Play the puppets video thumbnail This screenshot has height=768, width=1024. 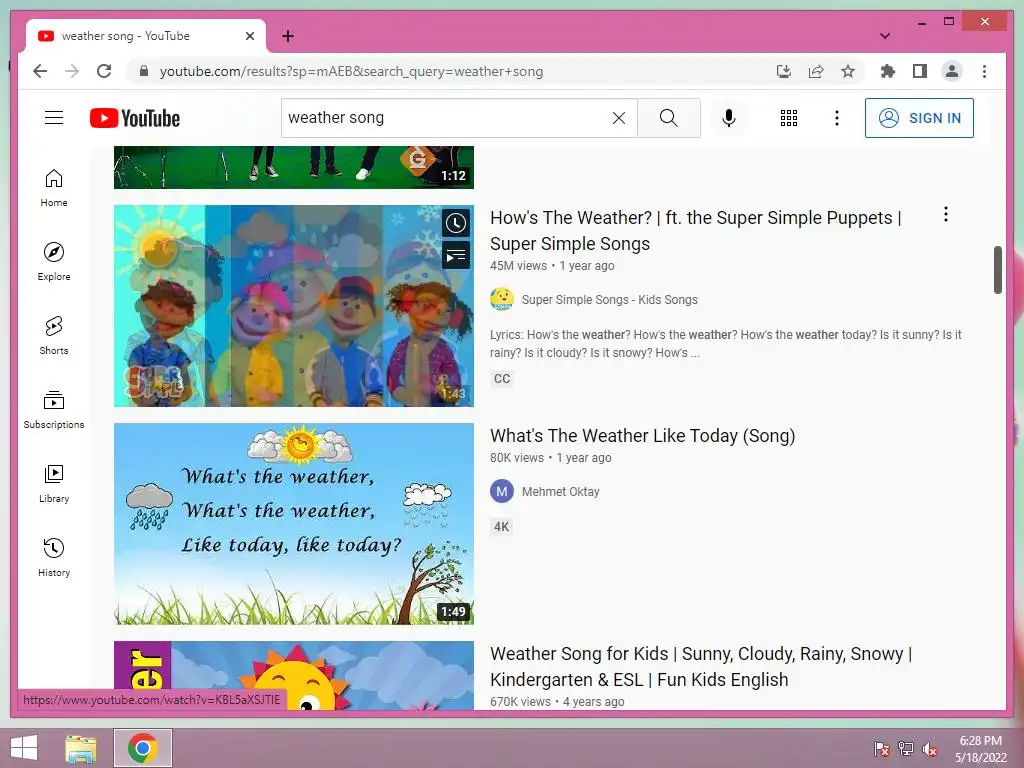point(293,306)
